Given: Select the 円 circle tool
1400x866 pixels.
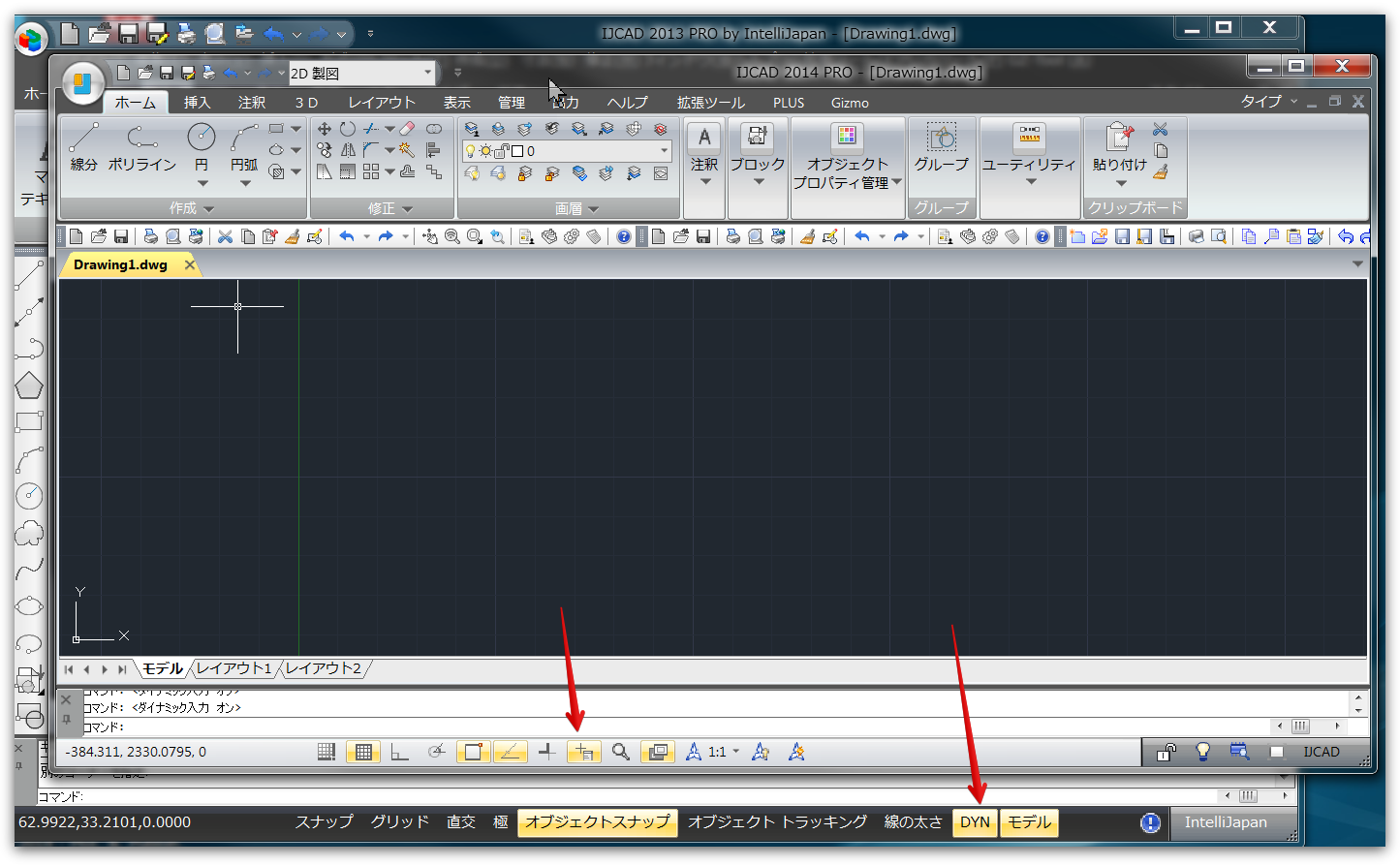Looking at the screenshot, I should point(202,145).
